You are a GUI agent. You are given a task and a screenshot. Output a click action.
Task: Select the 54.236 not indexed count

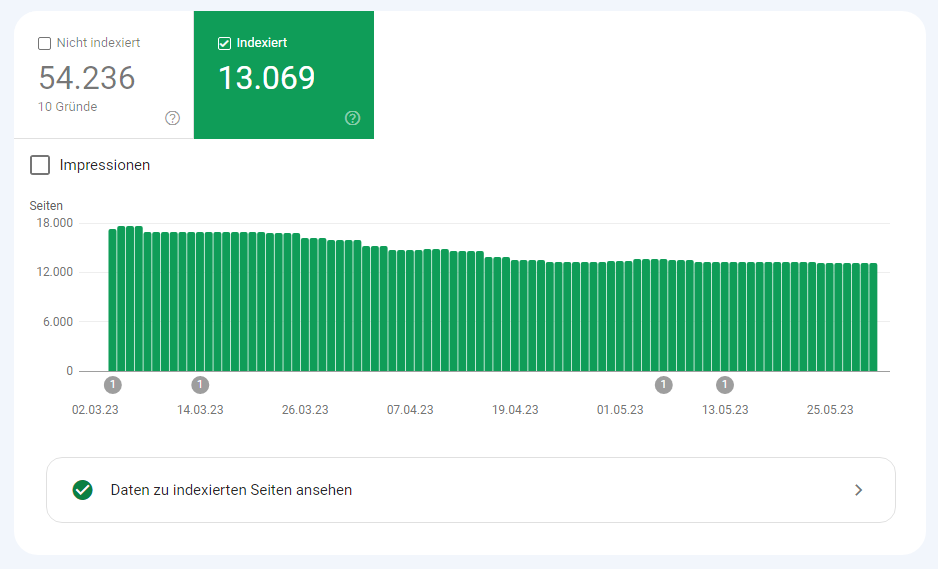[x=87, y=78]
